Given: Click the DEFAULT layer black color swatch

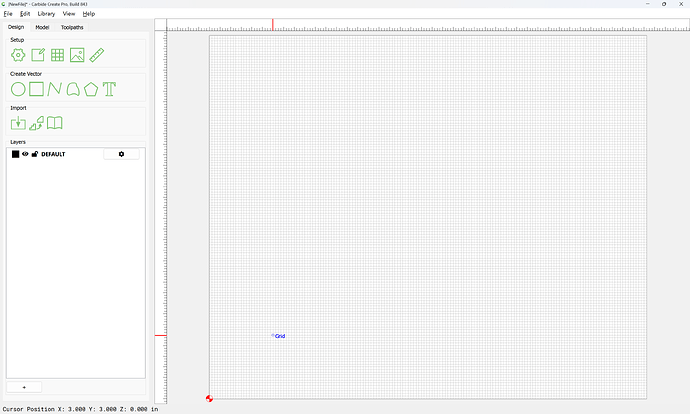Looking at the screenshot, I should [15, 154].
